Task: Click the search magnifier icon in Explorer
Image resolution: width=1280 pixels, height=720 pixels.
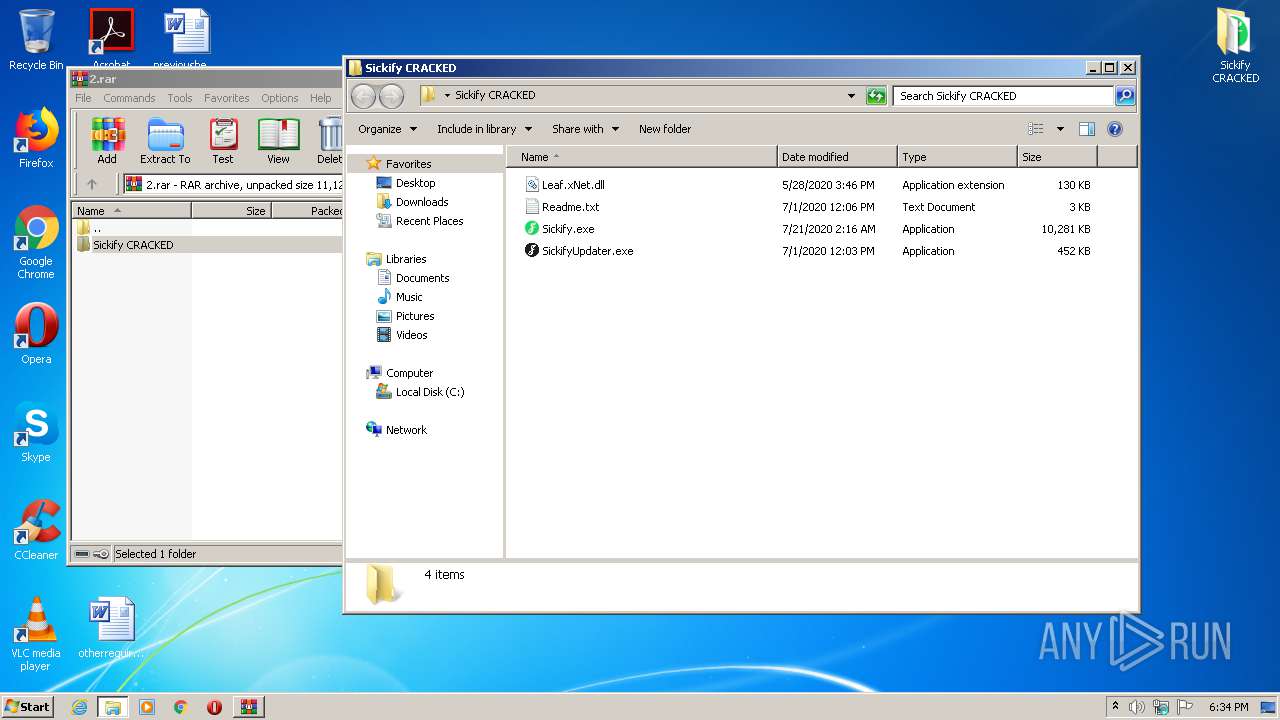Action: click(1125, 96)
